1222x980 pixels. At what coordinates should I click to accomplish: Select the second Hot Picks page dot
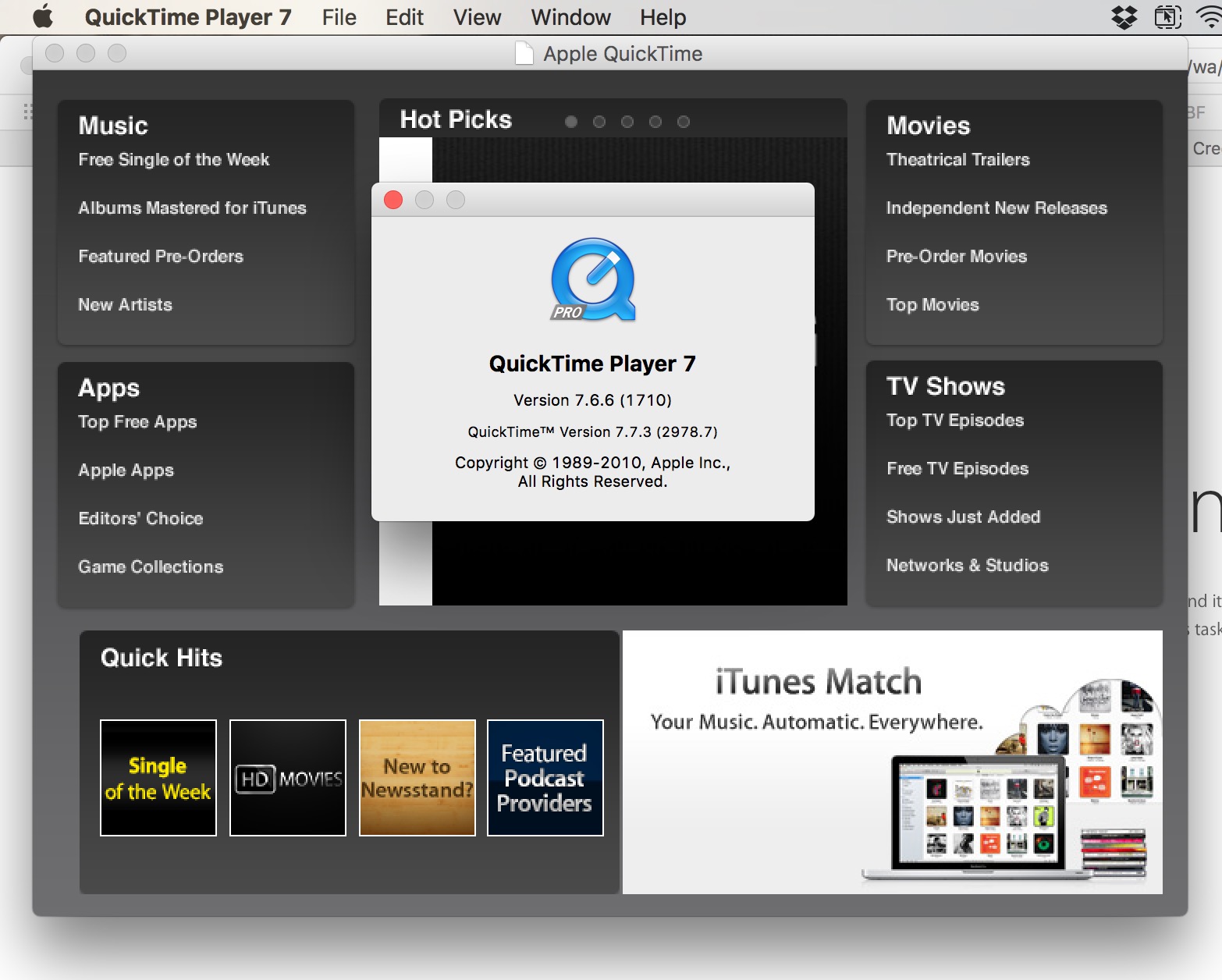coord(599,122)
